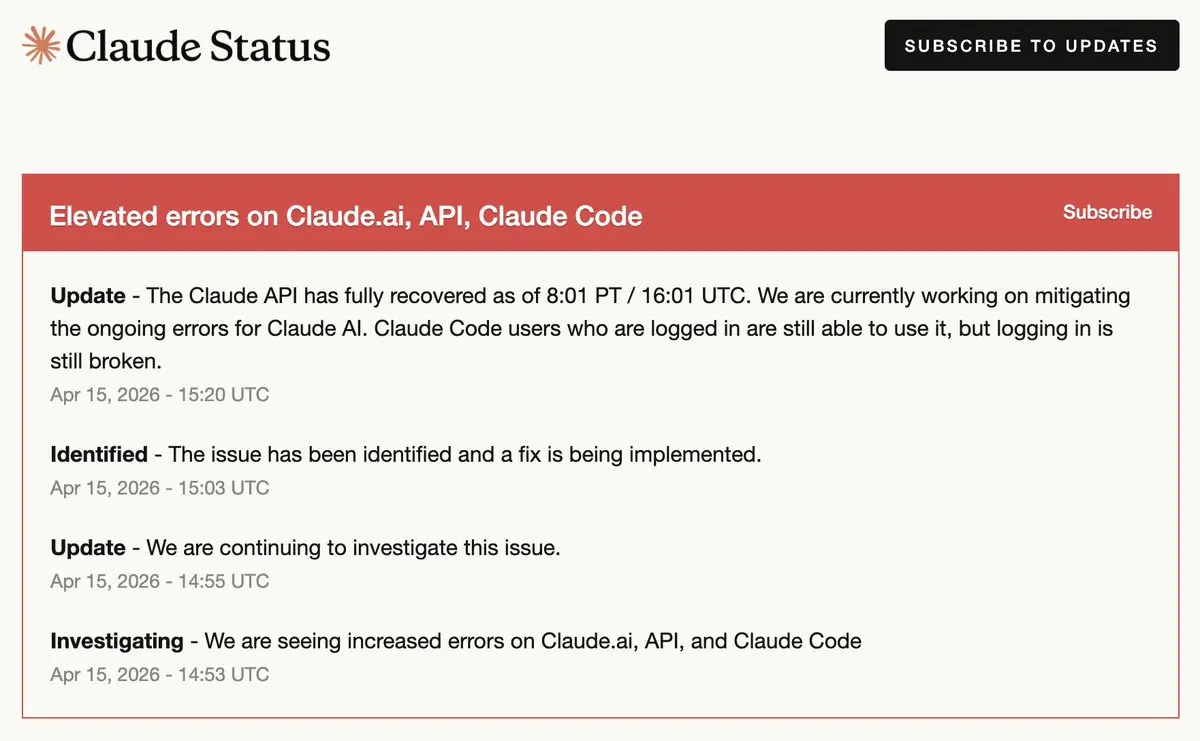Select the 14:53 UTC timestamp
The image size is (1200, 741).
[160, 674]
